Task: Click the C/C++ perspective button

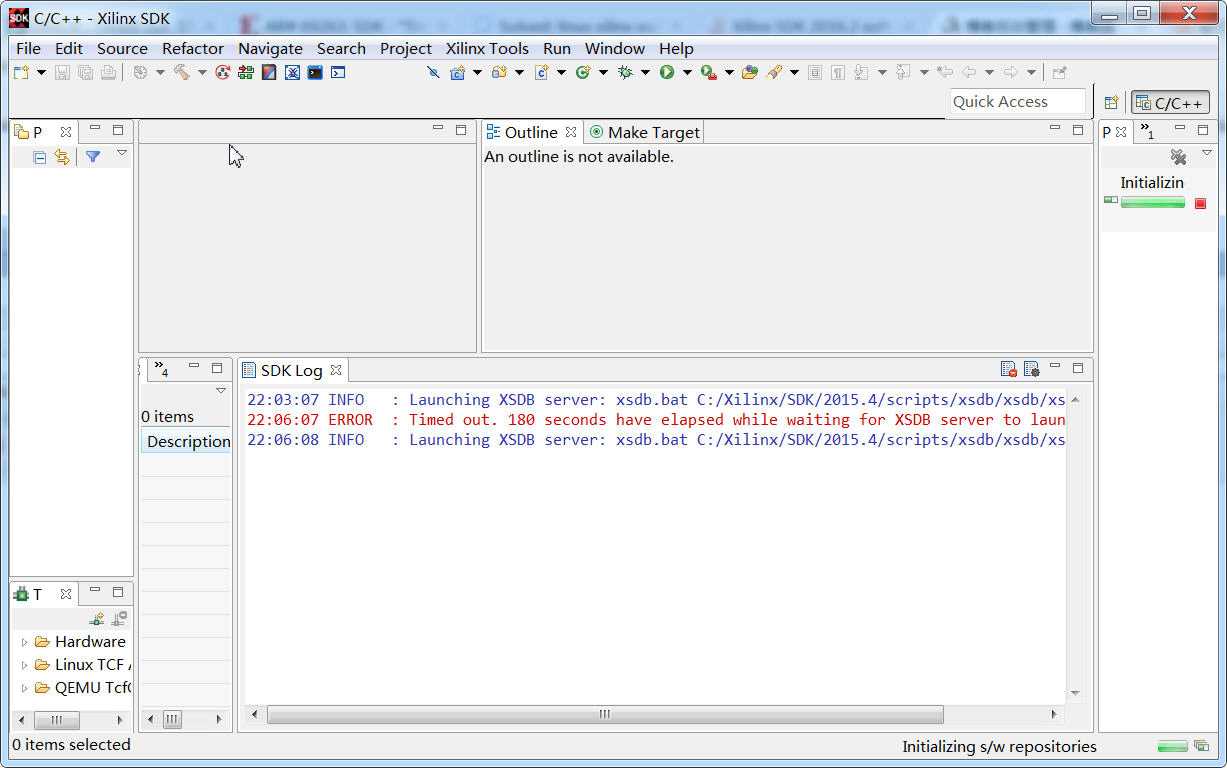Action: (x=1169, y=102)
